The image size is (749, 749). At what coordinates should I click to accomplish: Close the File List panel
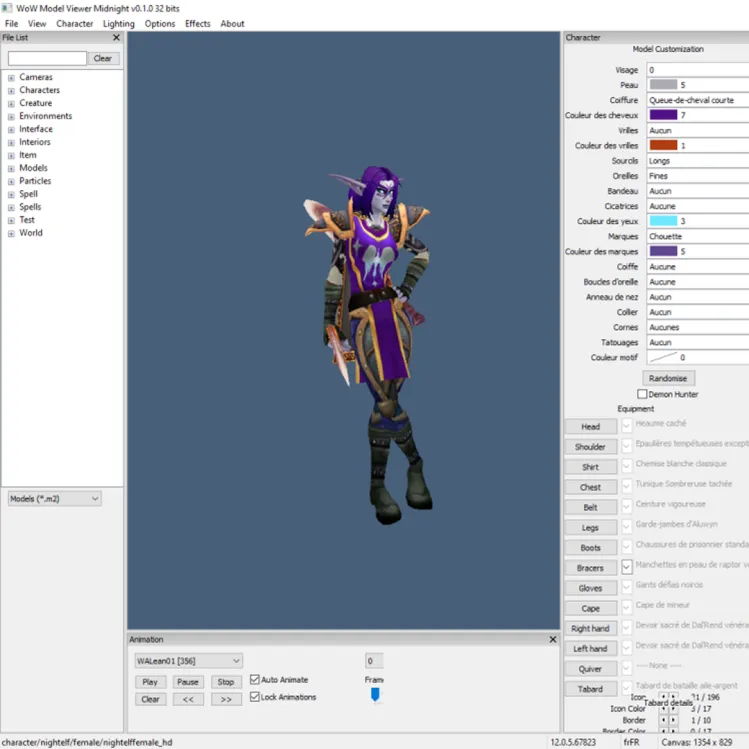pyautogui.click(x=116, y=37)
